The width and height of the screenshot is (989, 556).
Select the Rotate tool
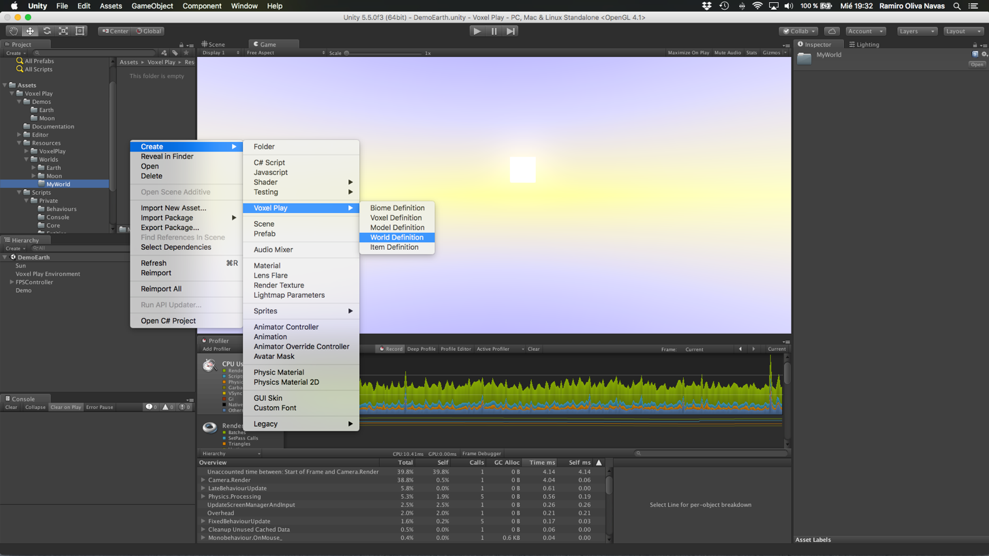(47, 31)
